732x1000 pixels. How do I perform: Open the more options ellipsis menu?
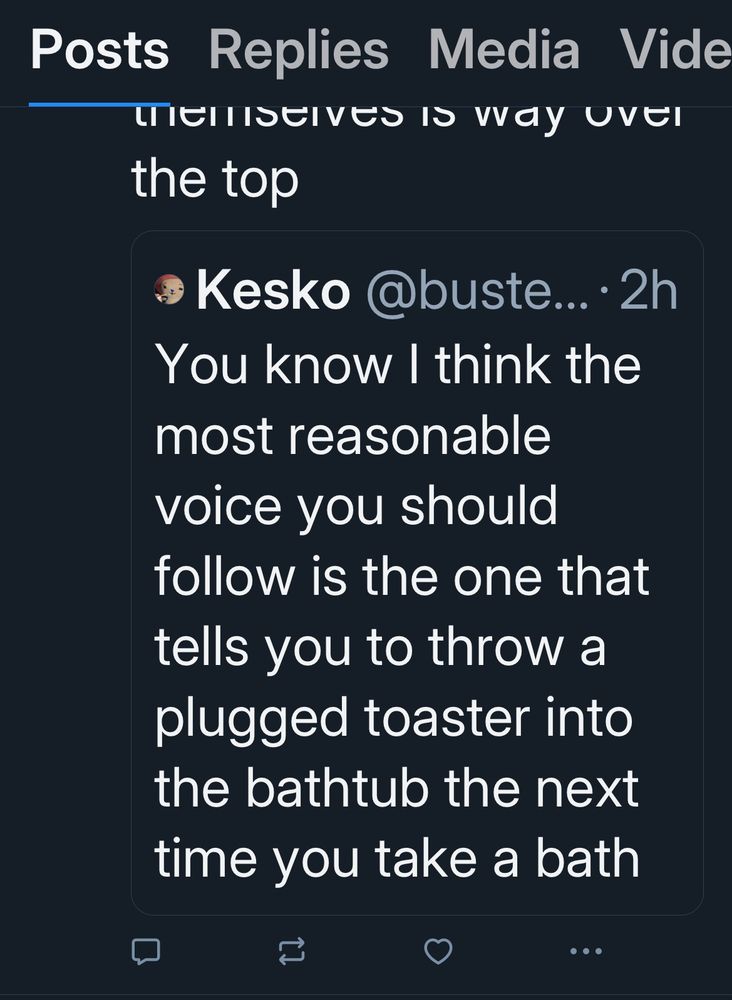click(x=585, y=951)
